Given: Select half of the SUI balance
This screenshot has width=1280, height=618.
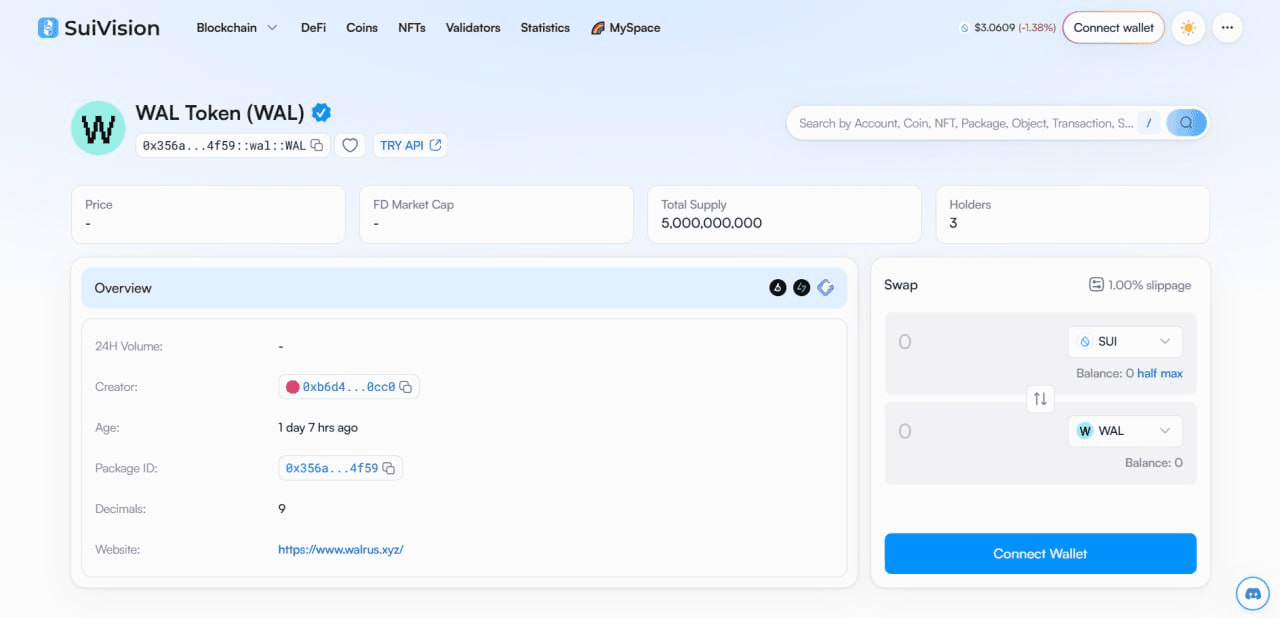Looking at the screenshot, I should click(x=1147, y=373).
